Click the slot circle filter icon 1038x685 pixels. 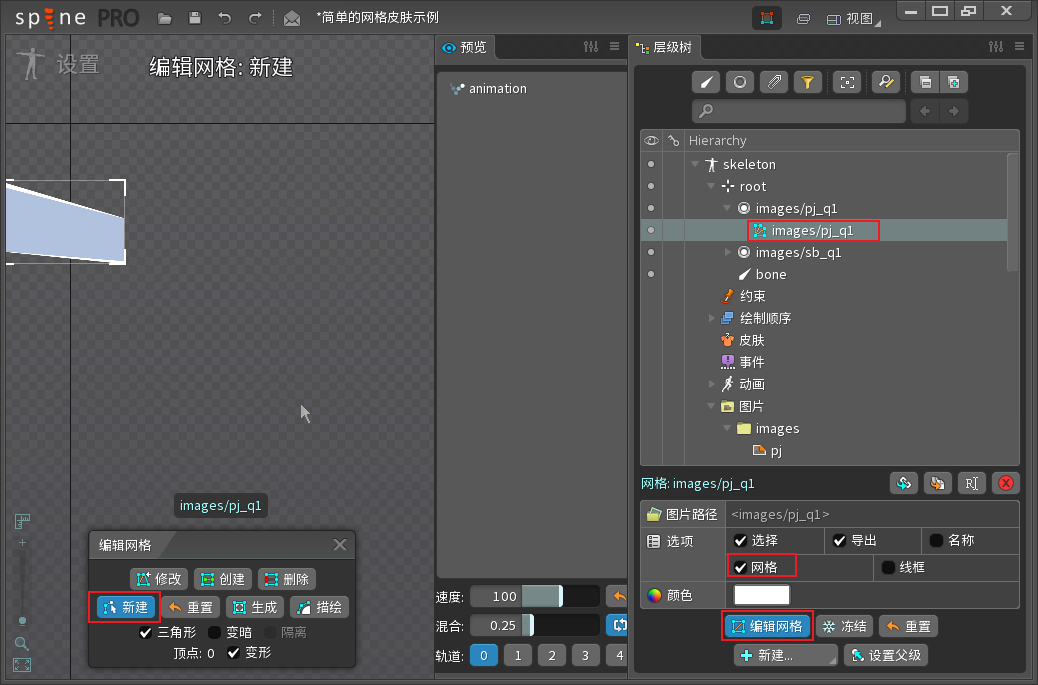coord(739,82)
